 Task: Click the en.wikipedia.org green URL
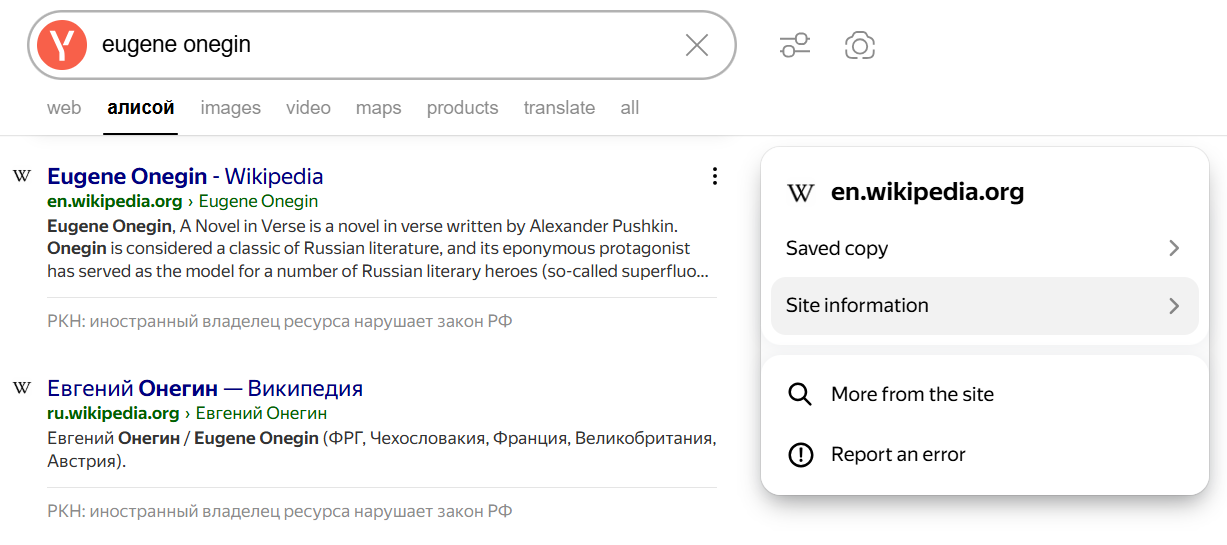coord(115,201)
